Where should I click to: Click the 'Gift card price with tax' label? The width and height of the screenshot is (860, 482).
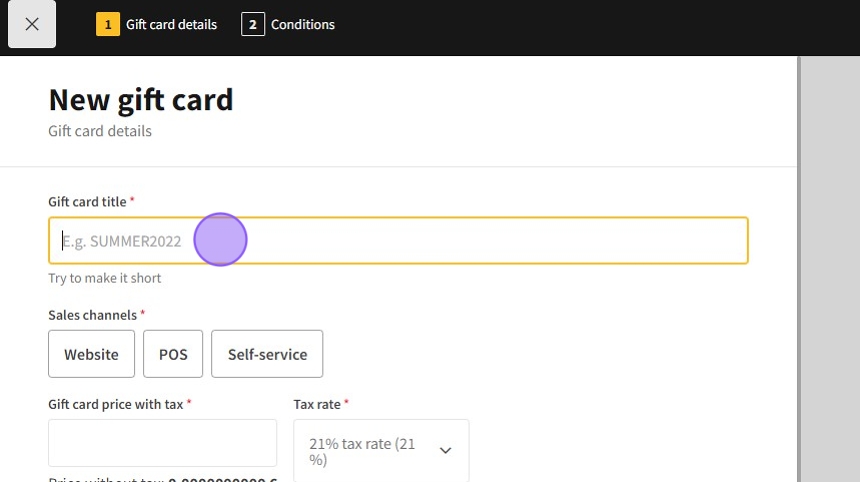tap(115, 404)
